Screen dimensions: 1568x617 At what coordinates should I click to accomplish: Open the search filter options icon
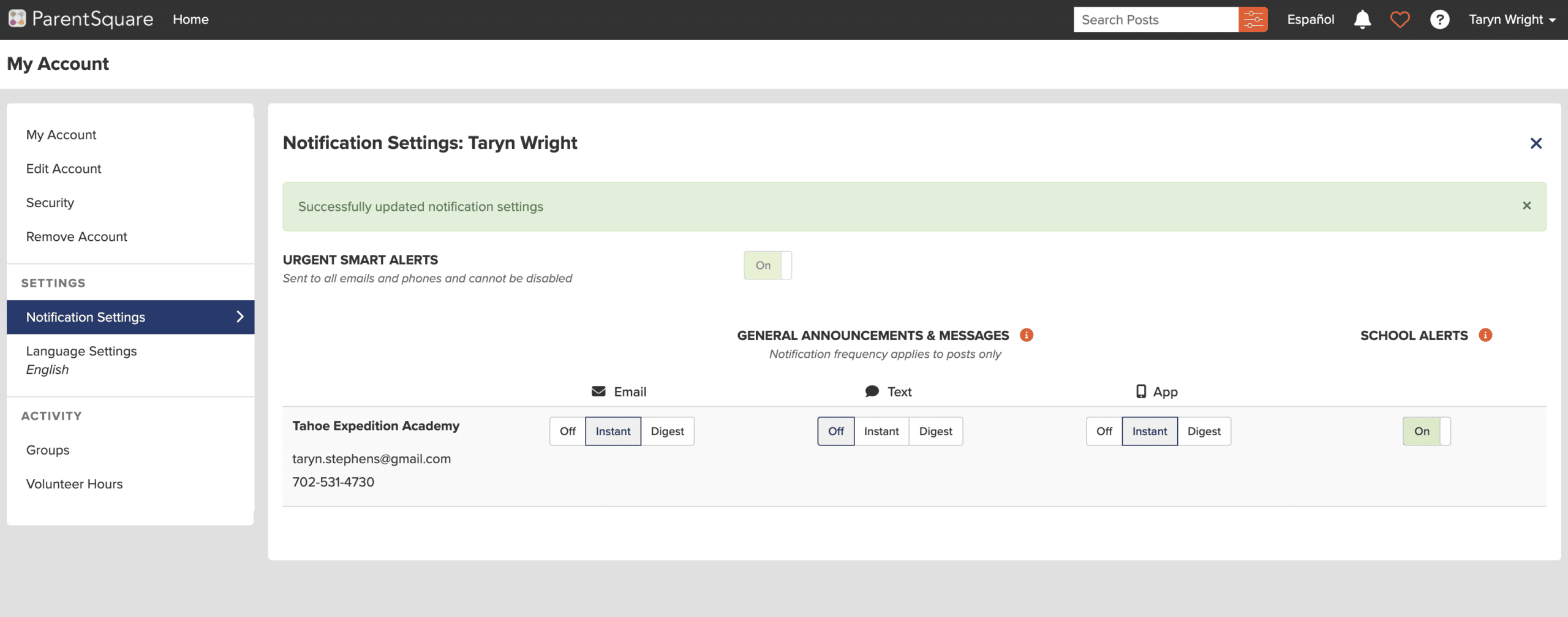point(1253,20)
